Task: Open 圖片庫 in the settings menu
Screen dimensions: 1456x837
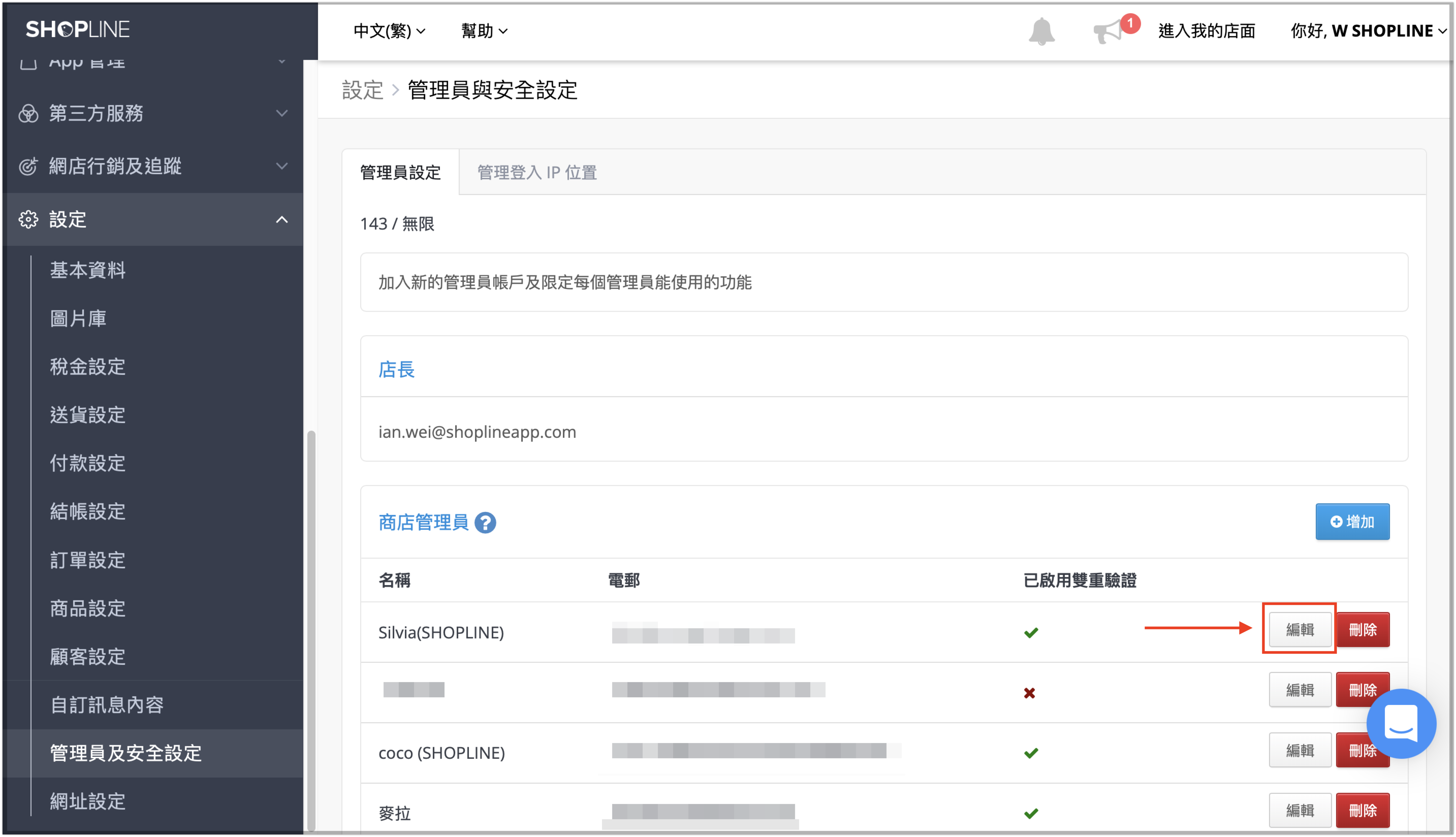Action: tap(78, 318)
